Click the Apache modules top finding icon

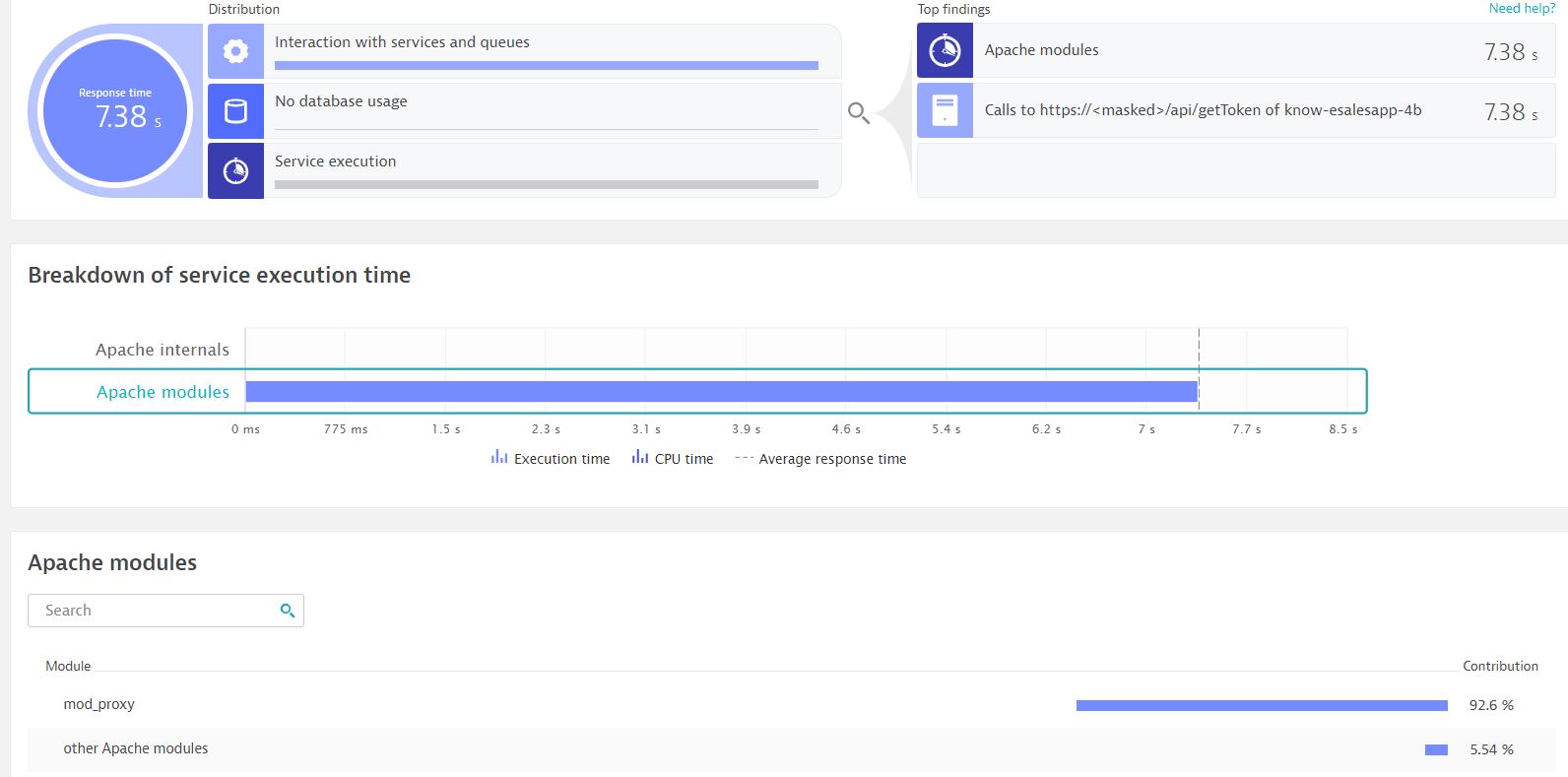click(x=945, y=50)
